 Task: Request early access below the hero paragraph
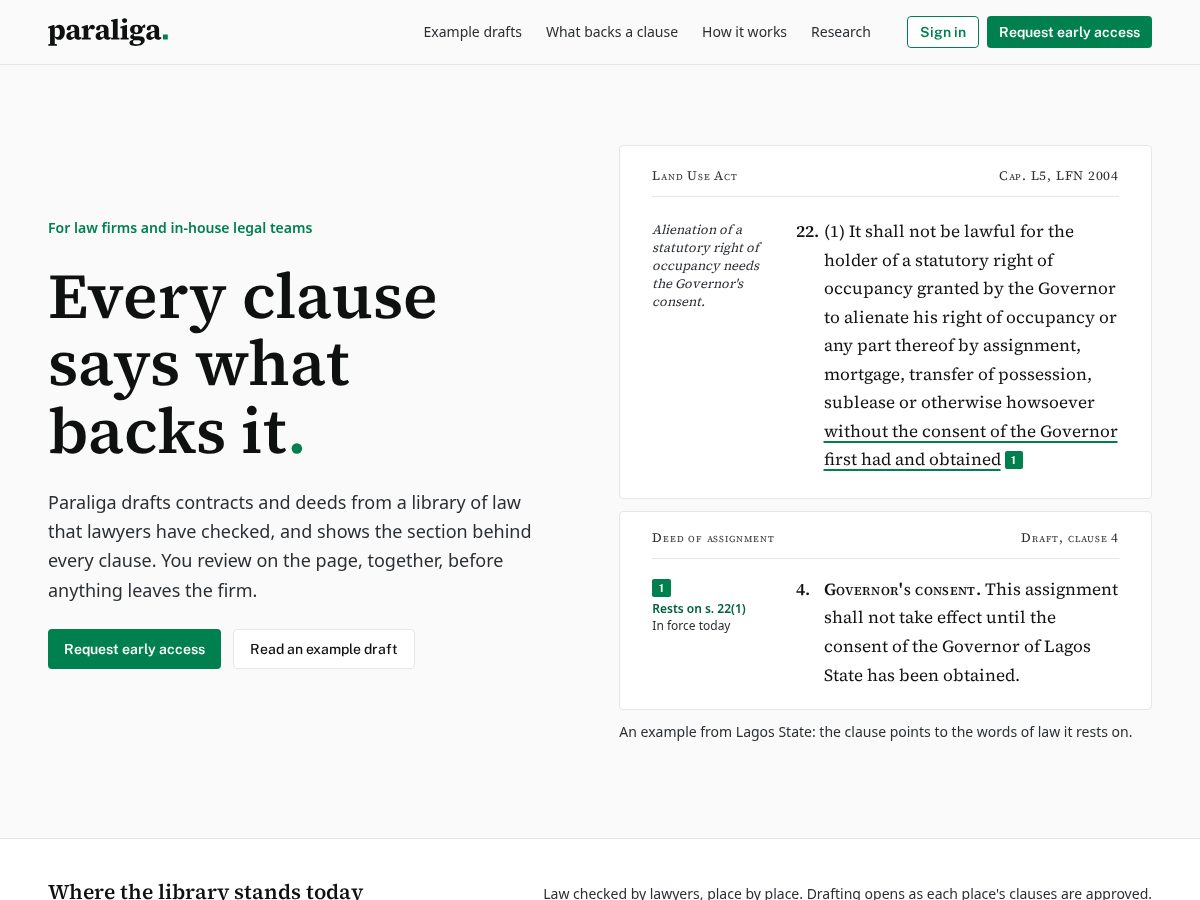point(134,649)
